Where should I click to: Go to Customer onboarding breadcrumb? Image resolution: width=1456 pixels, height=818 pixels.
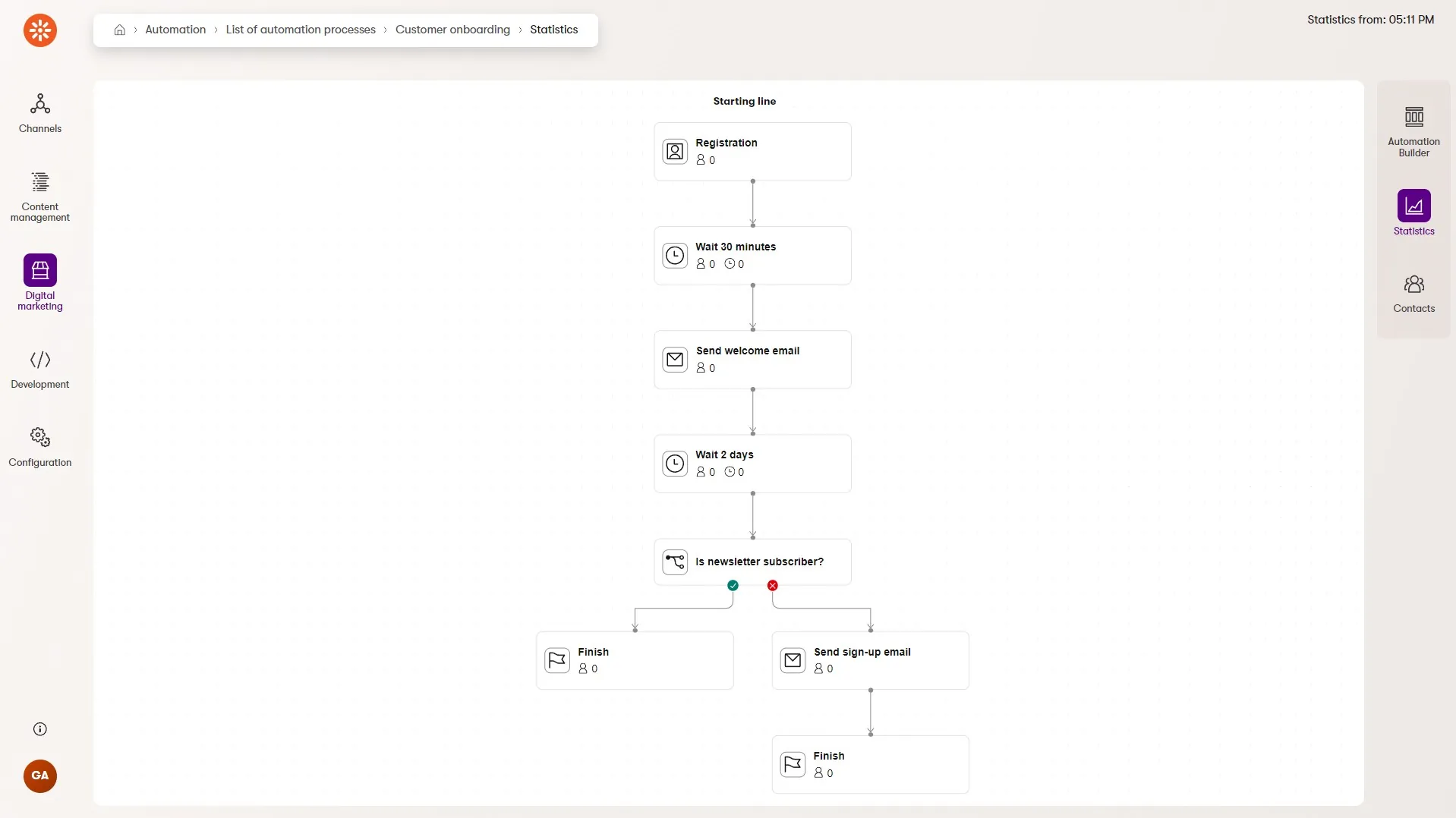pos(452,30)
